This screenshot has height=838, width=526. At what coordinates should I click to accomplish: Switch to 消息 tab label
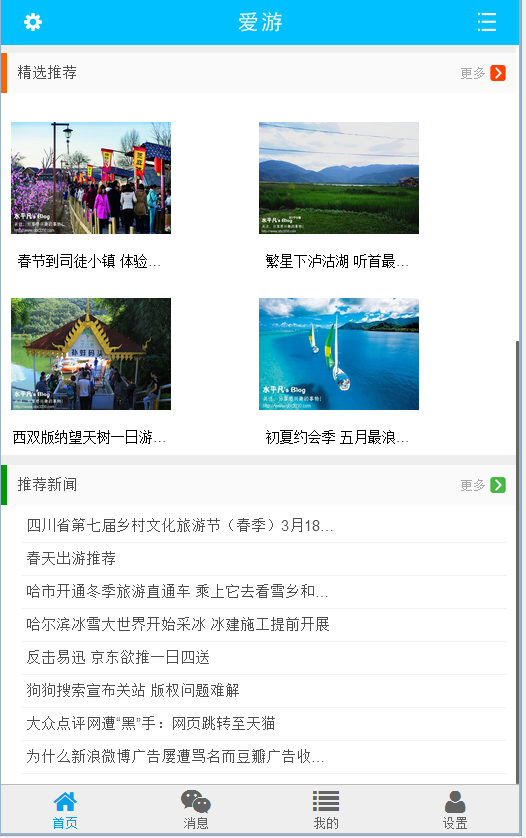click(x=196, y=823)
